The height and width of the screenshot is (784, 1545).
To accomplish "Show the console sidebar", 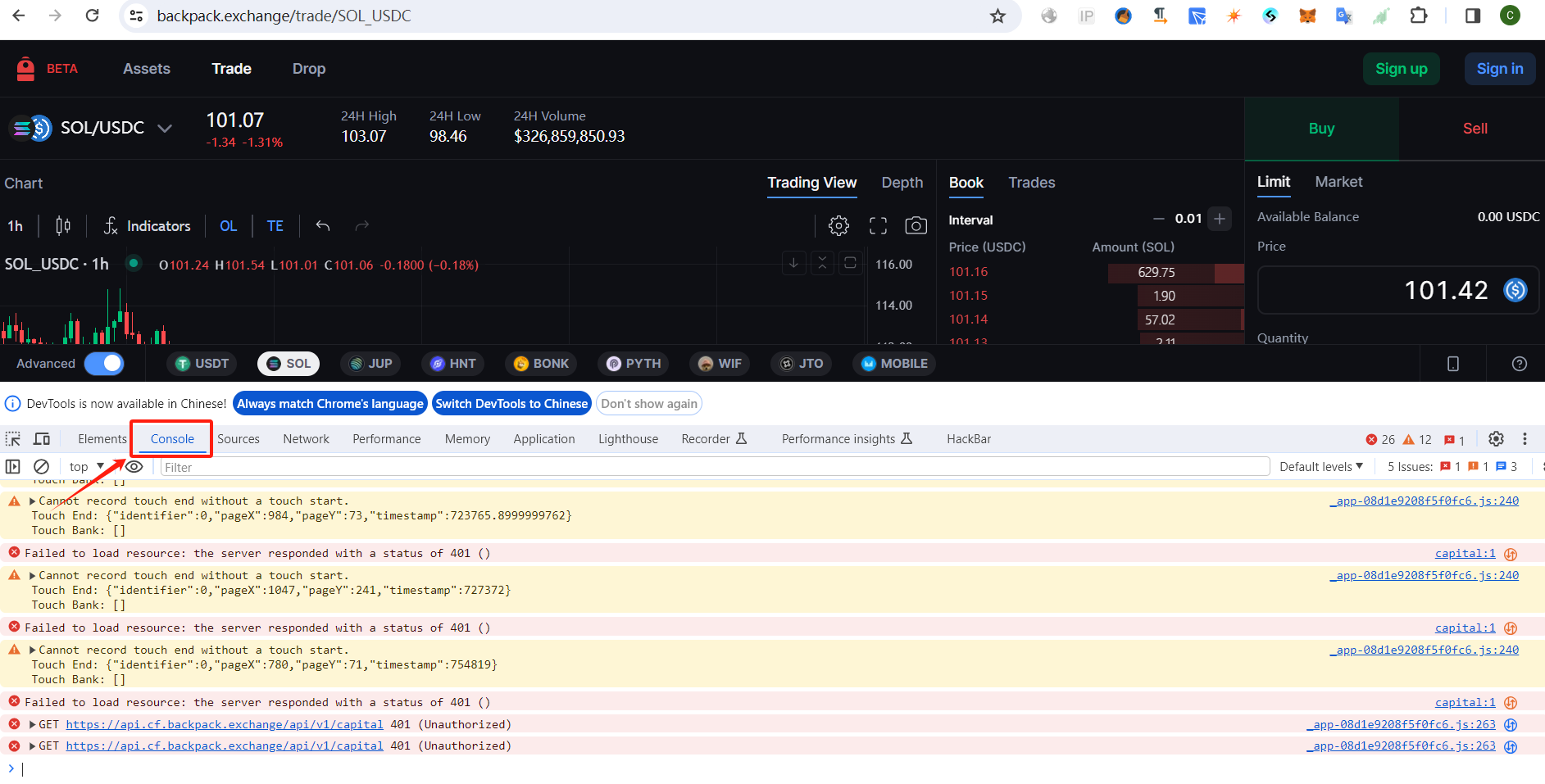I will click(13, 467).
